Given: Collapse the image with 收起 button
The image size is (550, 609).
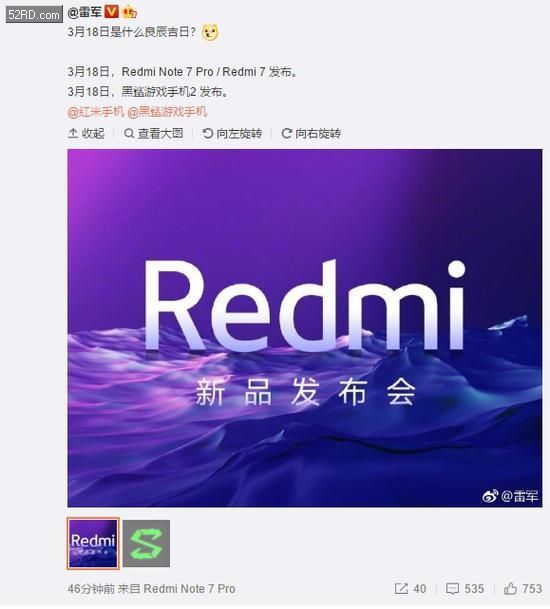Looking at the screenshot, I should [x=86, y=134].
